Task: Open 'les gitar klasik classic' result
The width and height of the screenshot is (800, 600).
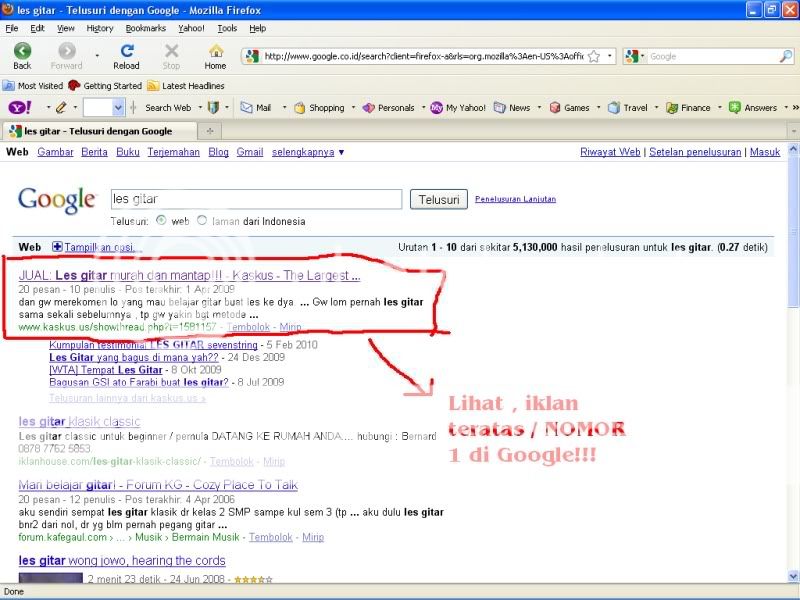Action: (80, 421)
